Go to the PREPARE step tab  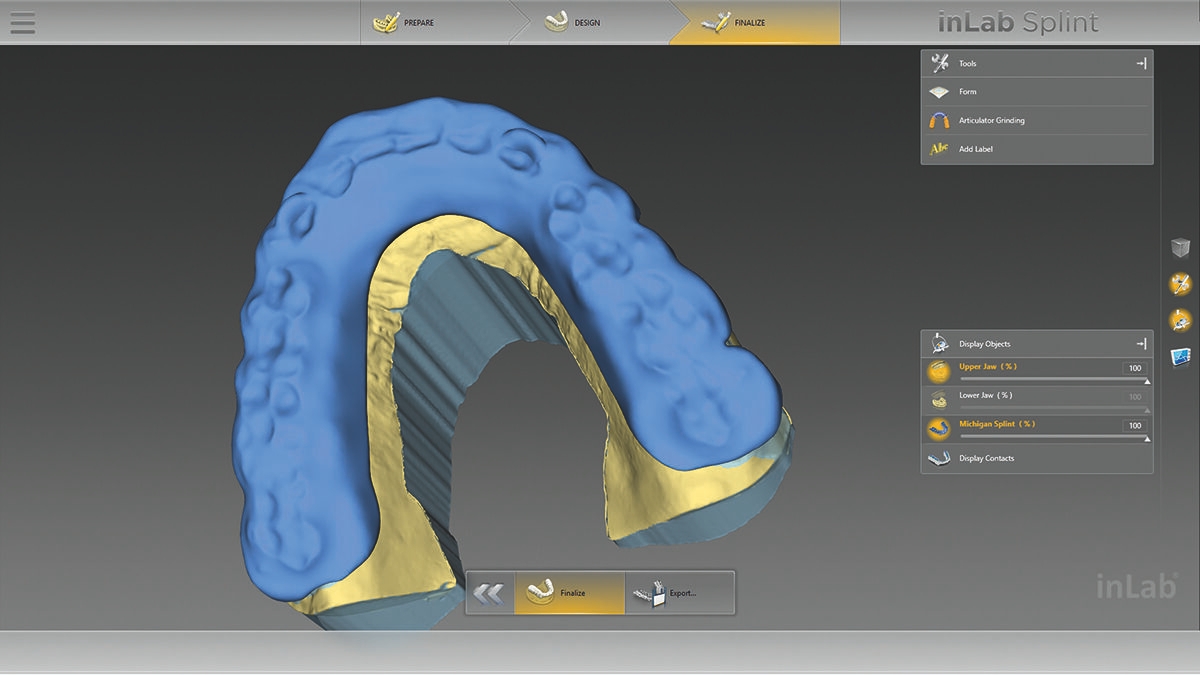click(x=436, y=22)
